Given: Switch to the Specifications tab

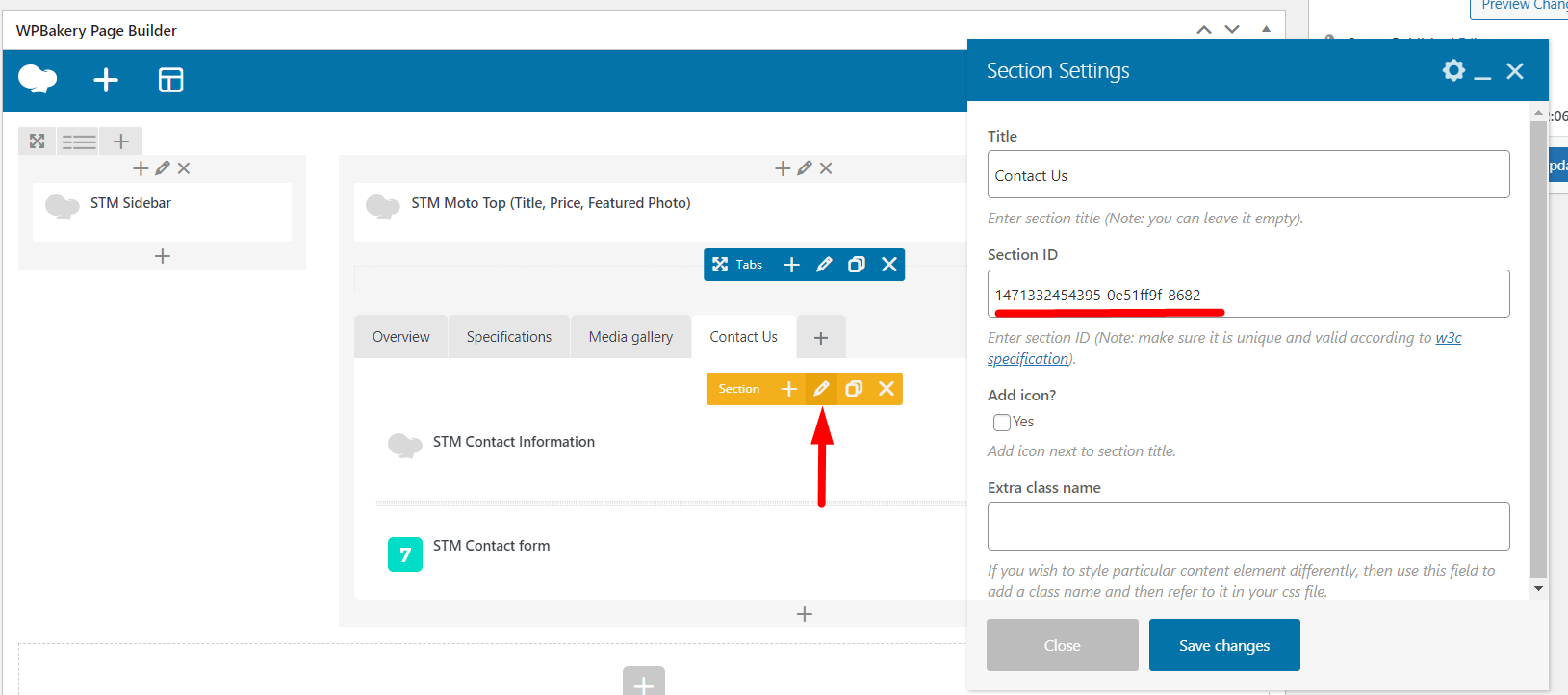Looking at the screenshot, I should tap(509, 337).
